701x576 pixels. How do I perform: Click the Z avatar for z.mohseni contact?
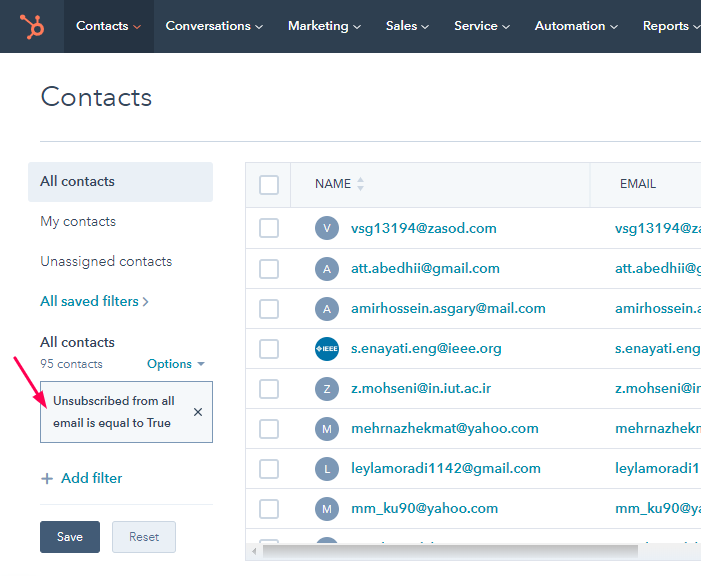coord(327,389)
